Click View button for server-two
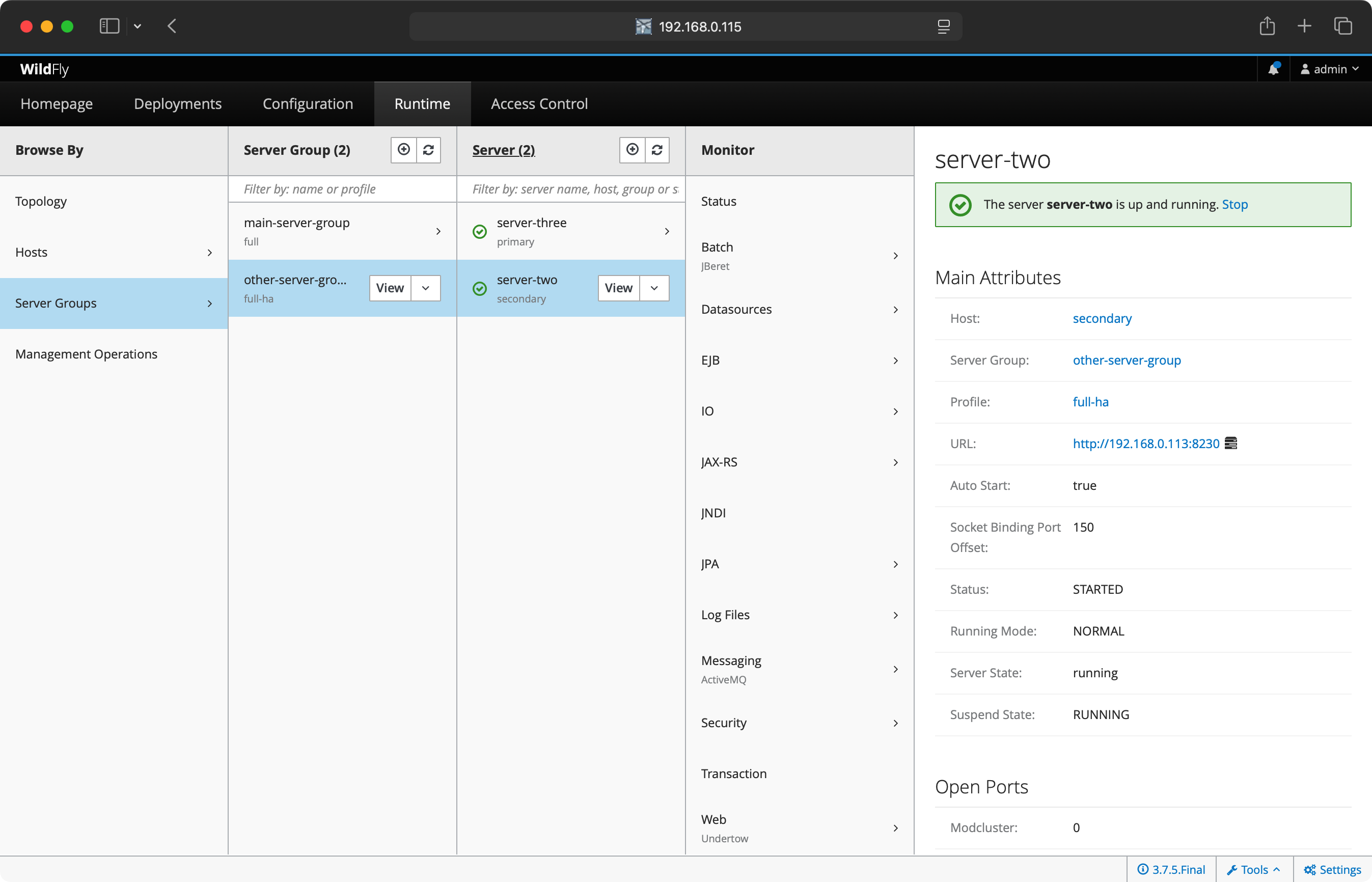 618,288
